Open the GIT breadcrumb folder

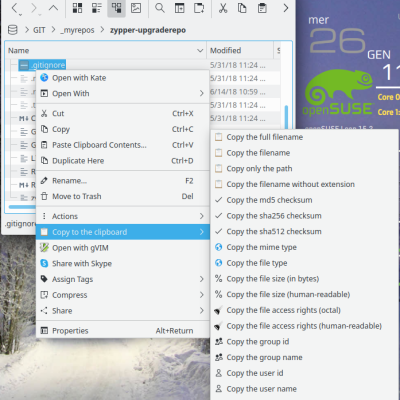39,30
